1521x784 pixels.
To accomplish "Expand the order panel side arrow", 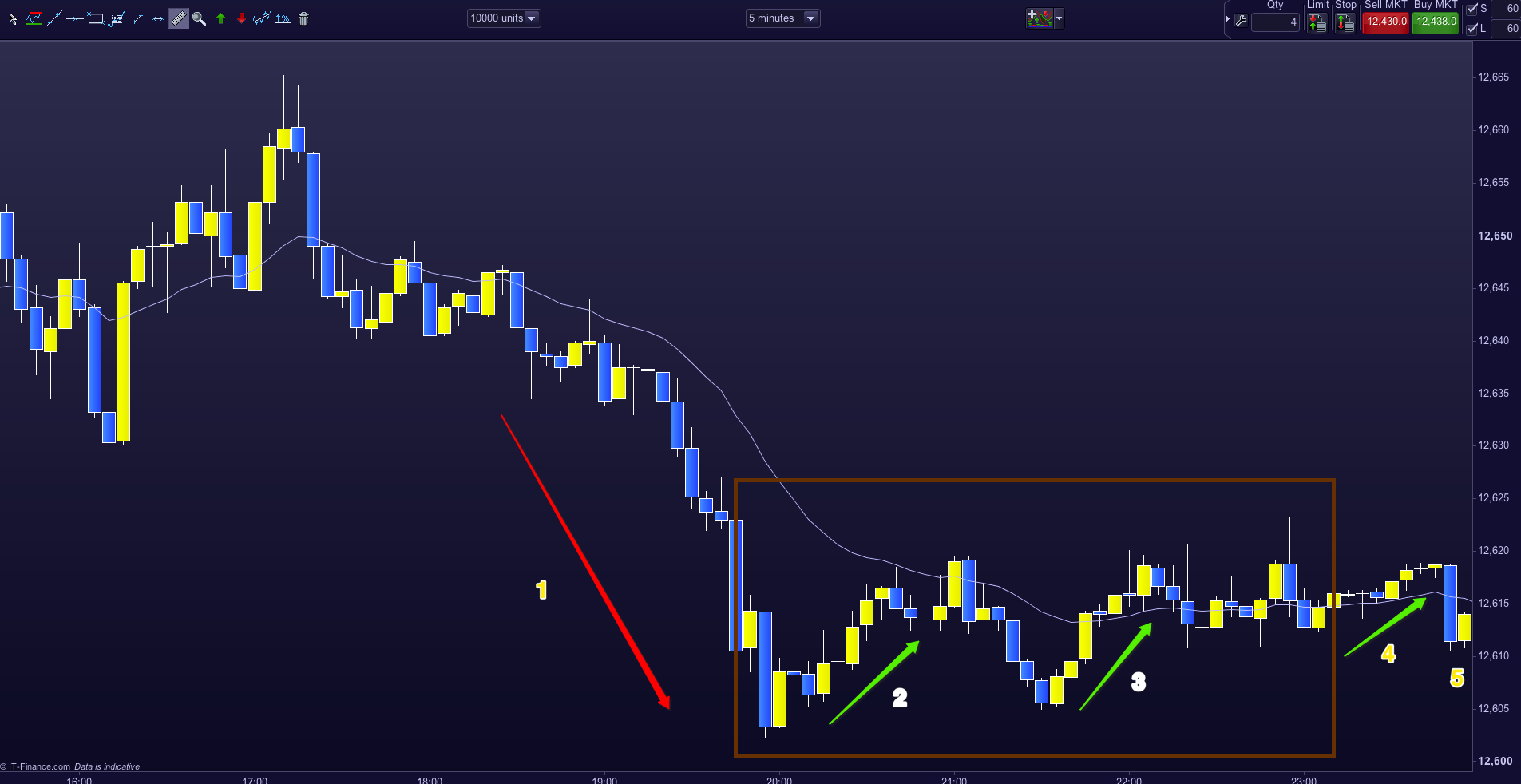I will (x=1227, y=19).
